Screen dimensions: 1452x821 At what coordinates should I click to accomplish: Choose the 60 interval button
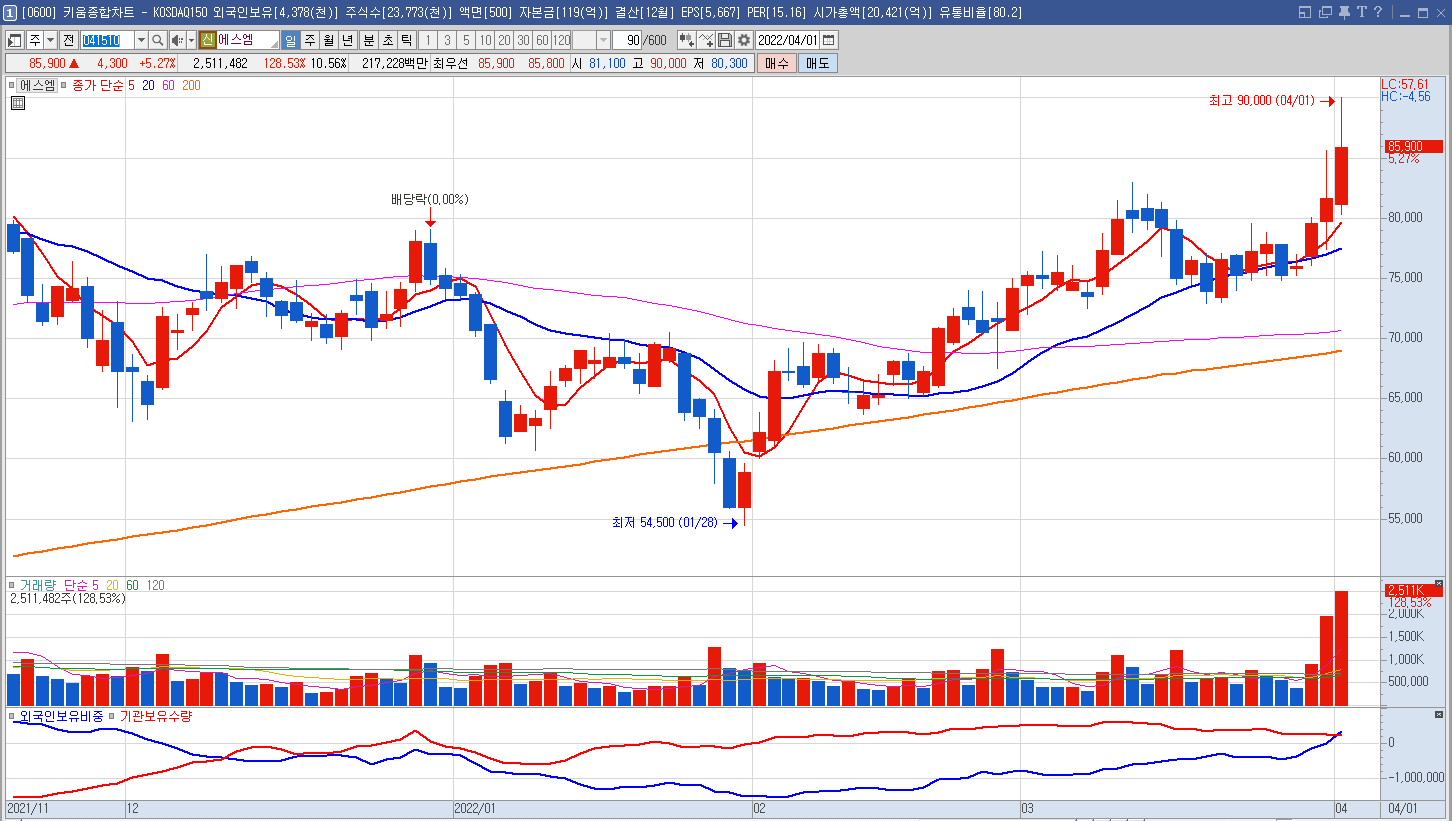[542, 40]
